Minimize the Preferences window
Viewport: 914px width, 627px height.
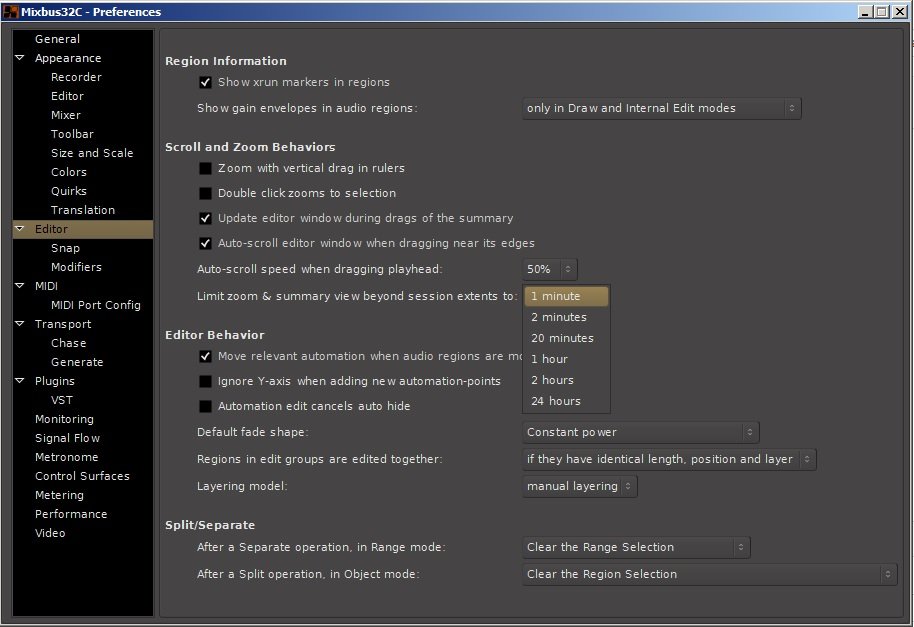click(865, 12)
